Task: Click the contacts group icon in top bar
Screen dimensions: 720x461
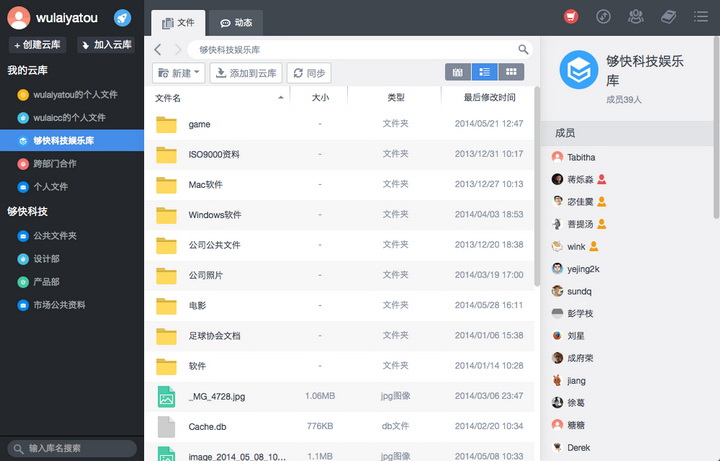Action: pos(635,16)
